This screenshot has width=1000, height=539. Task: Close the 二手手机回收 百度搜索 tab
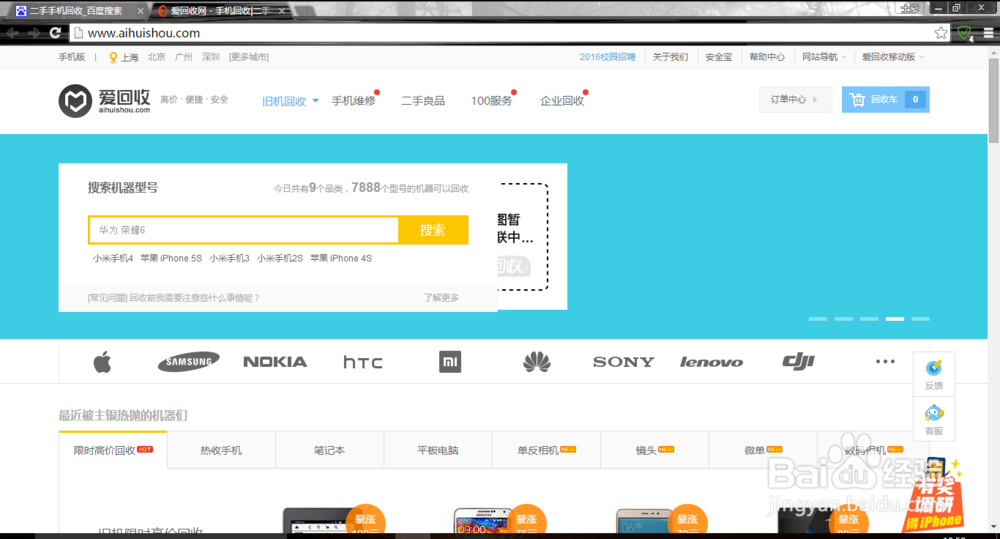click(x=140, y=11)
